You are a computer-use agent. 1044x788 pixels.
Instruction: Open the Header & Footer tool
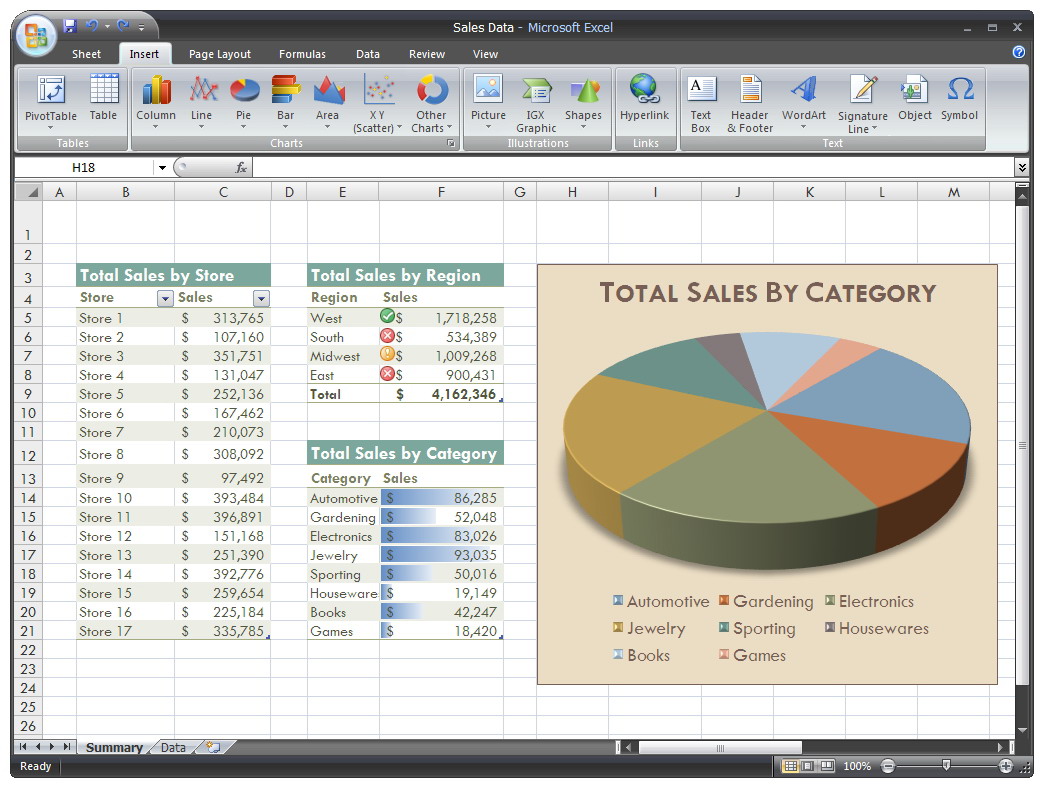coord(749,100)
